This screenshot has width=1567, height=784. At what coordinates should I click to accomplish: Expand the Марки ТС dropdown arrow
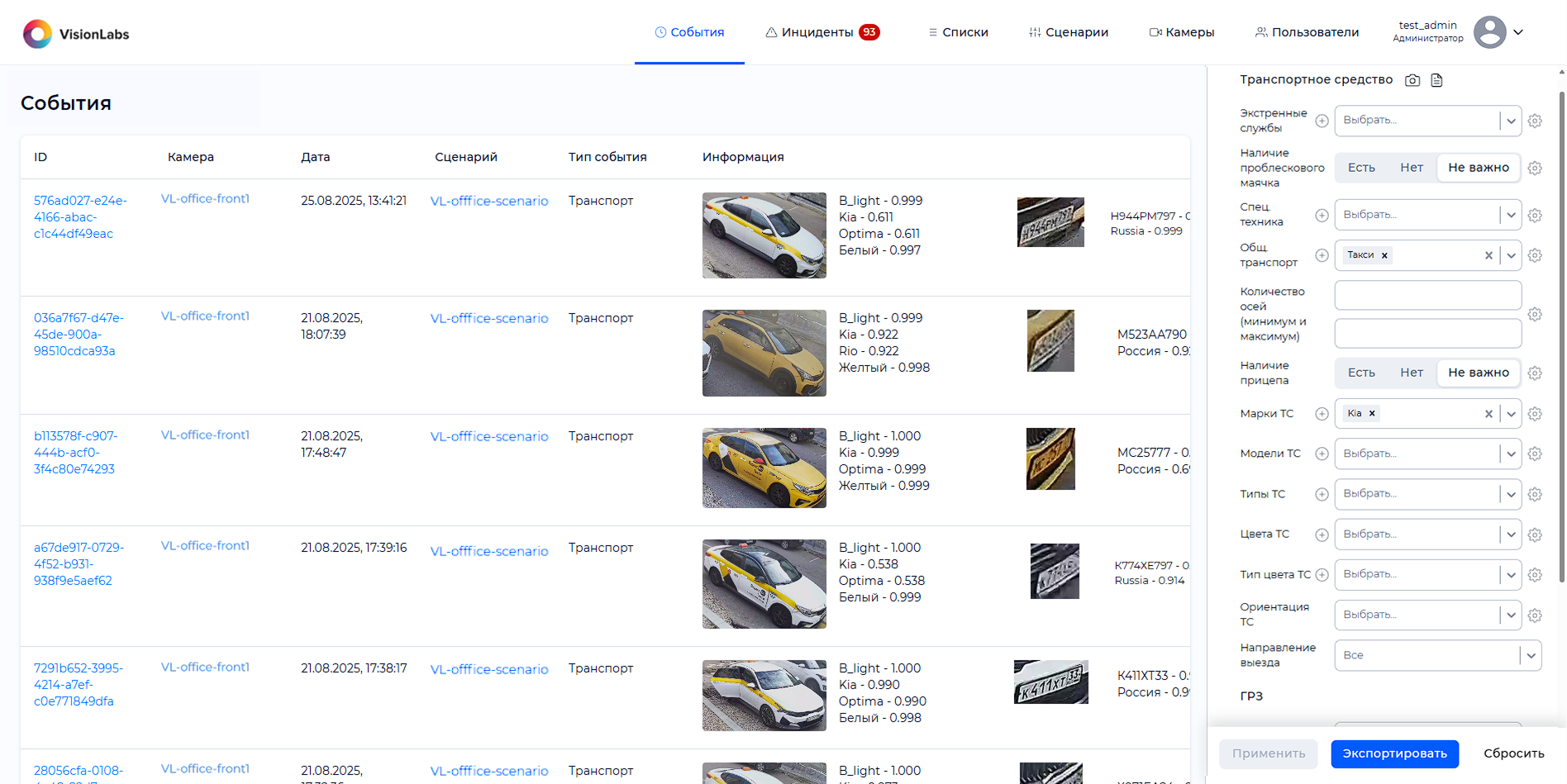pyautogui.click(x=1511, y=414)
